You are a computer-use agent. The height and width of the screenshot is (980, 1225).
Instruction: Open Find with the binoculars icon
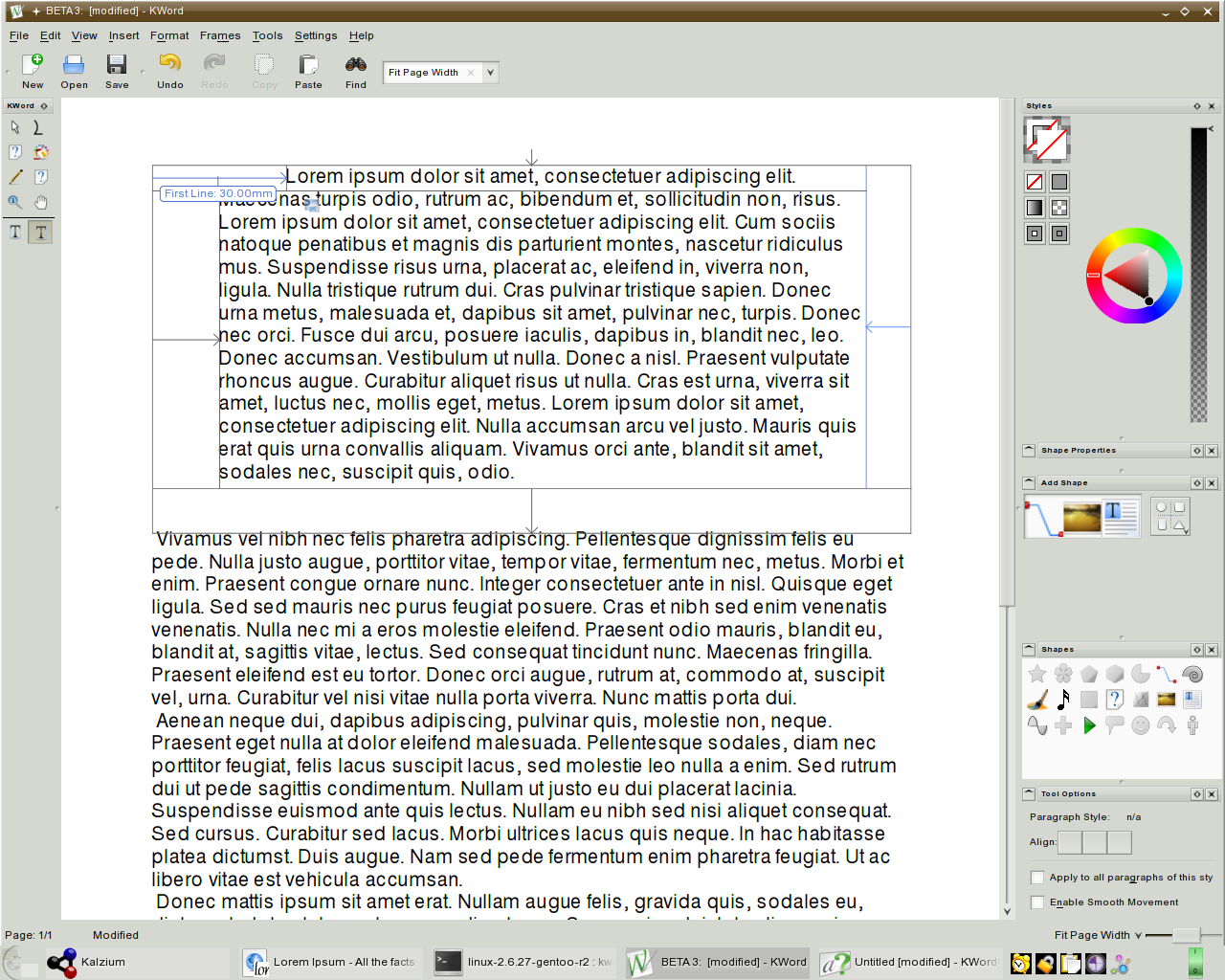coord(356,72)
